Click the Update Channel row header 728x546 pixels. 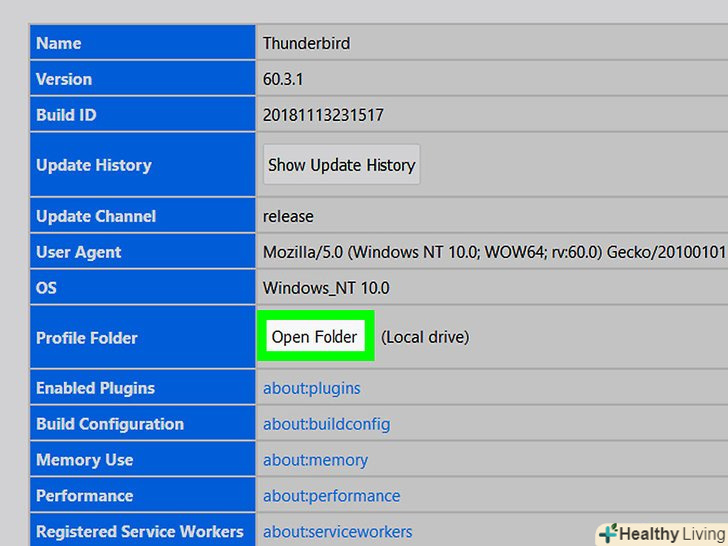point(143,215)
